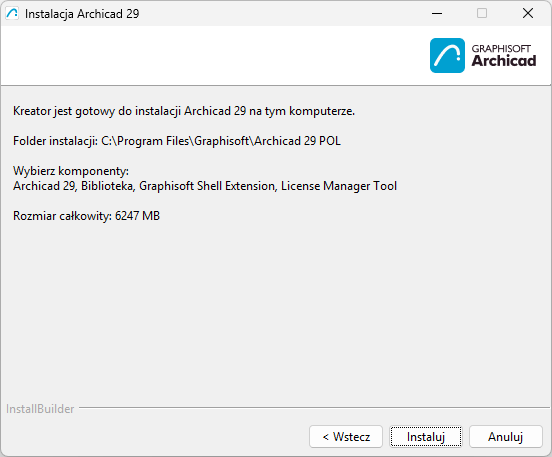
Task: Go back using the Wstecz button
Action: coord(346,437)
